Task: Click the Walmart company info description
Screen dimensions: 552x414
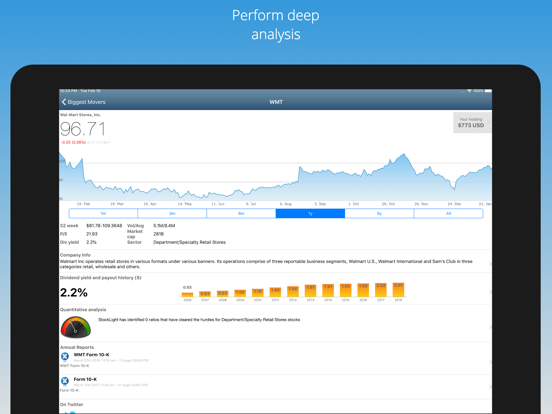Action: (x=266, y=264)
